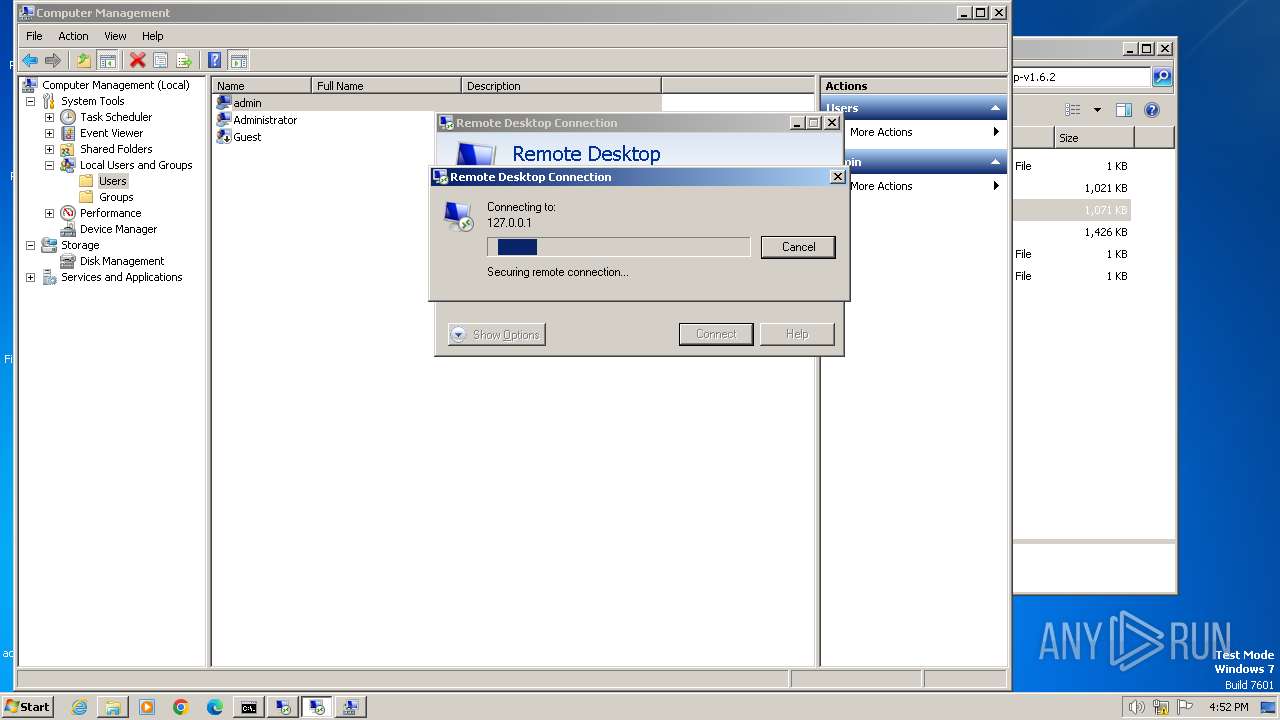Click the Windows Start button
1280x720 pixels.
pos(28,707)
